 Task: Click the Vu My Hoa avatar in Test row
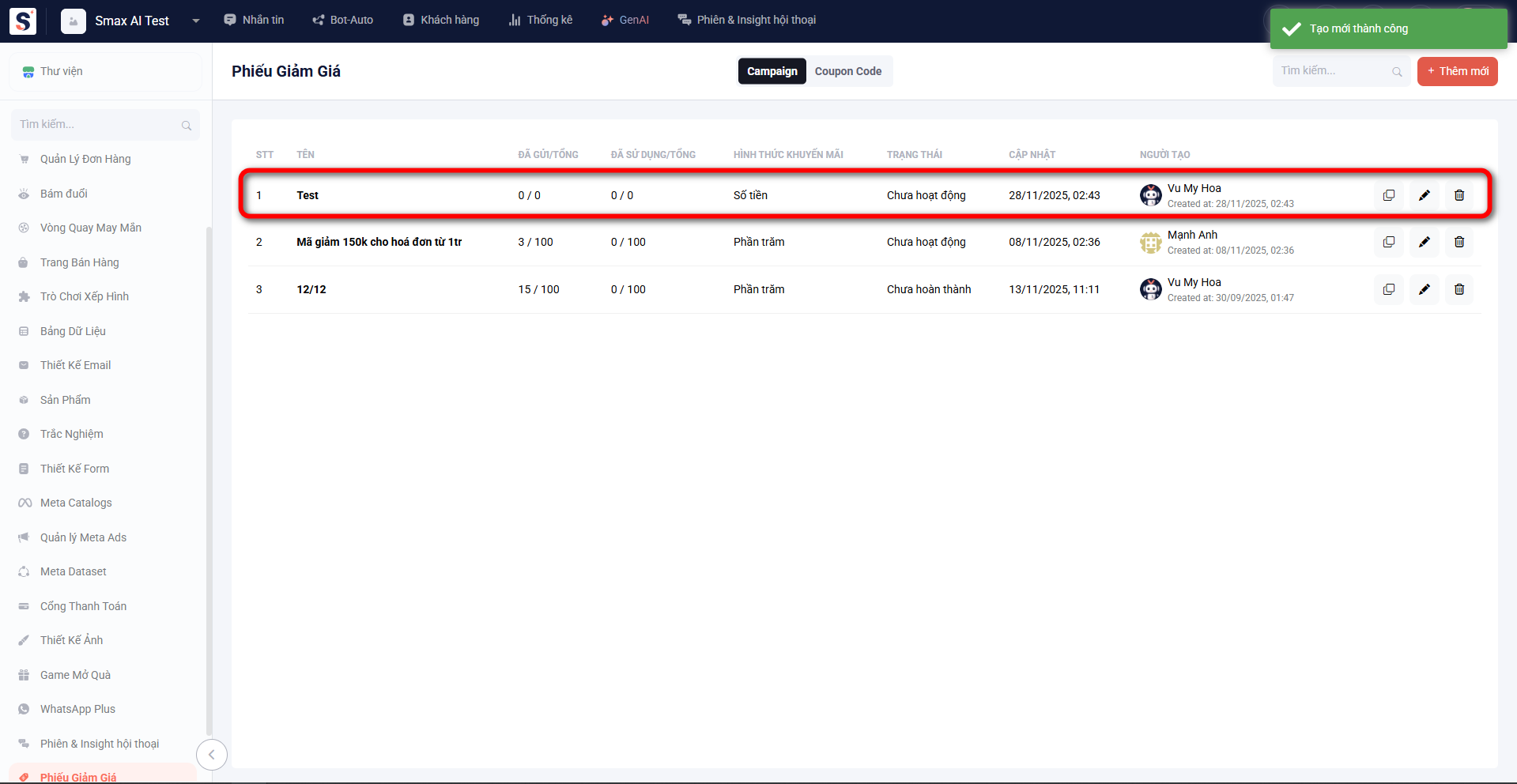click(x=1150, y=195)
